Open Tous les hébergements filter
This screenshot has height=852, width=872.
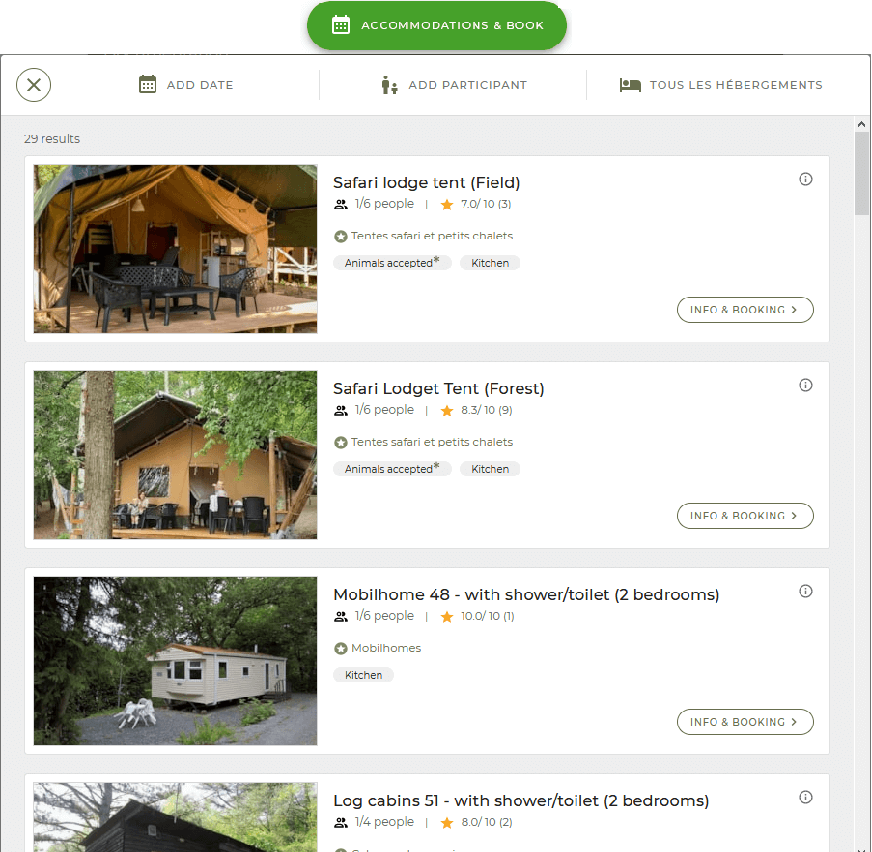tap(721, 85)
